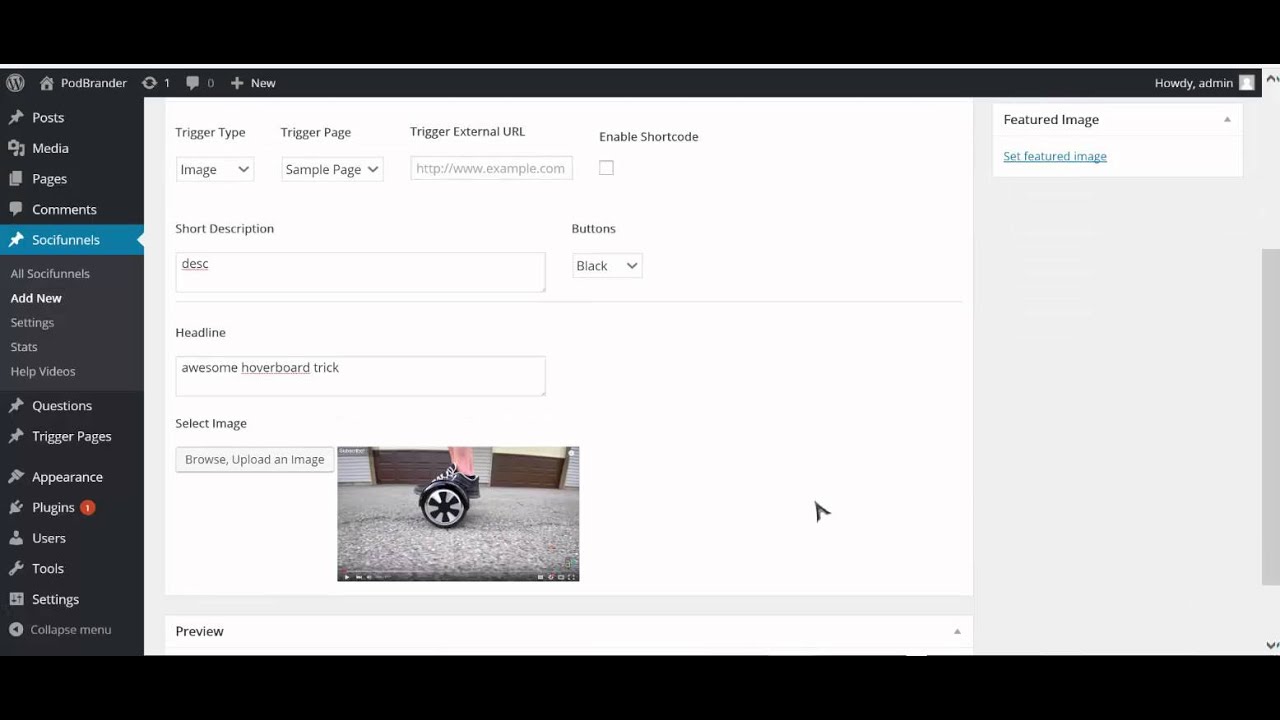The width and height of the screenshot is (1280, 720).
Task: Click the home icon beside PodBrander
Action: [x=46, y=83]
